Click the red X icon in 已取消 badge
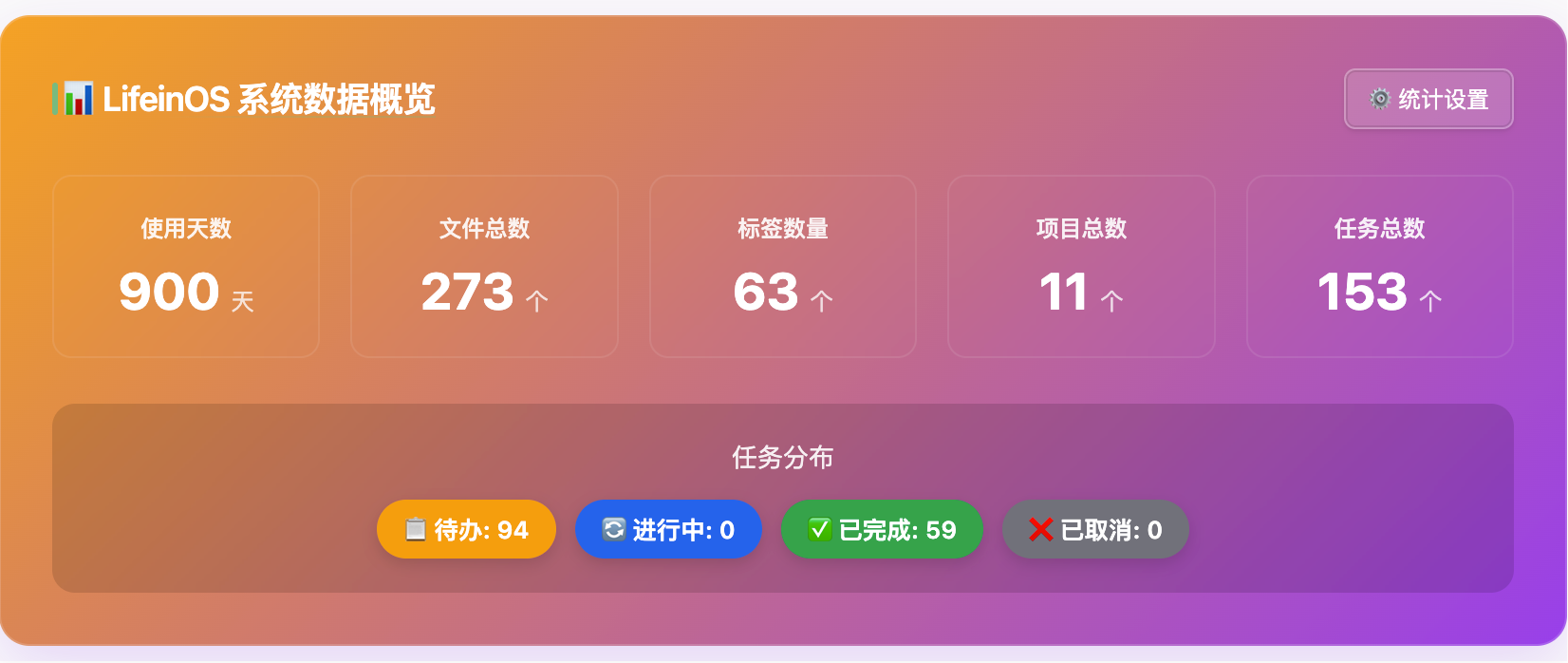1568x663 pixels. [1041, 529]
